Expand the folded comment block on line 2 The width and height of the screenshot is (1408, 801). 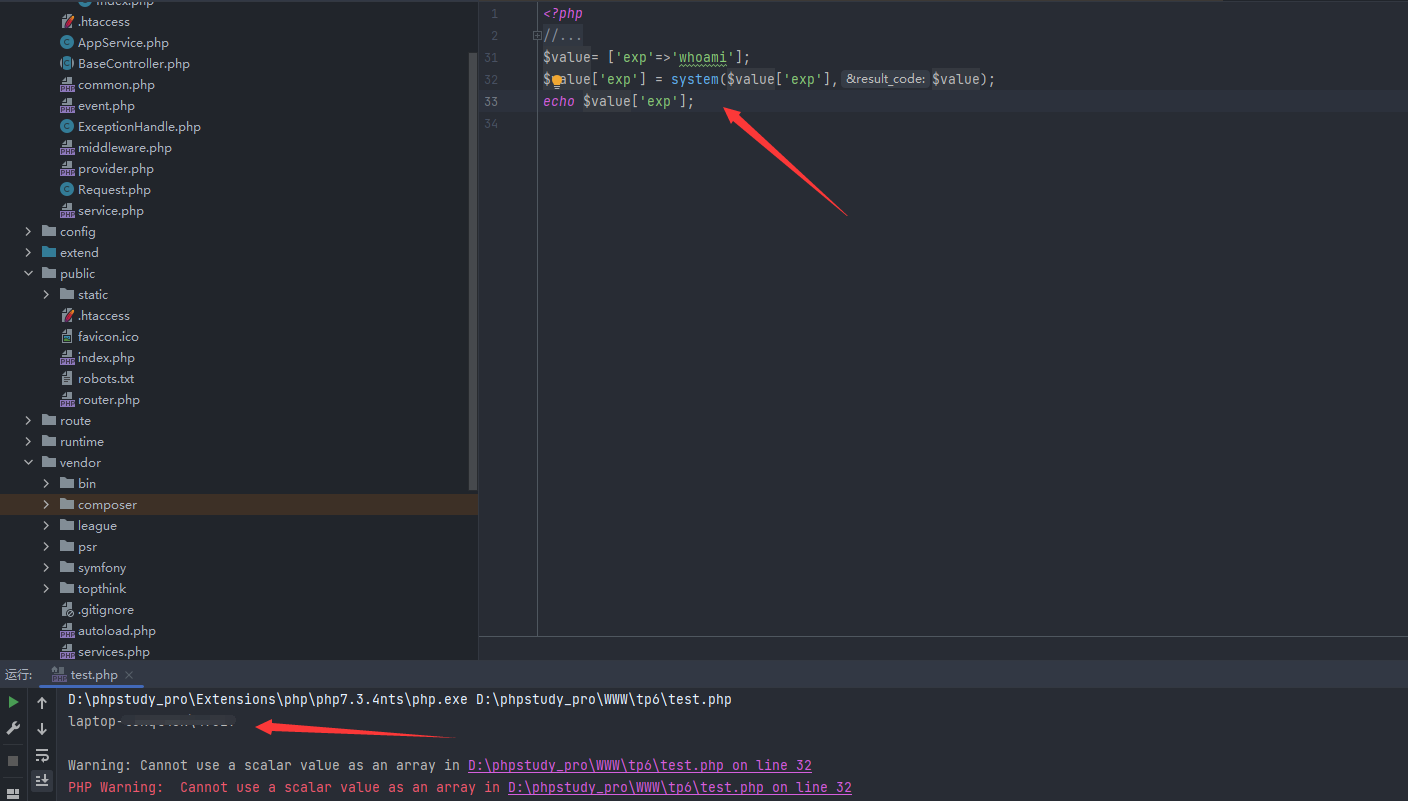coord(537,36)
